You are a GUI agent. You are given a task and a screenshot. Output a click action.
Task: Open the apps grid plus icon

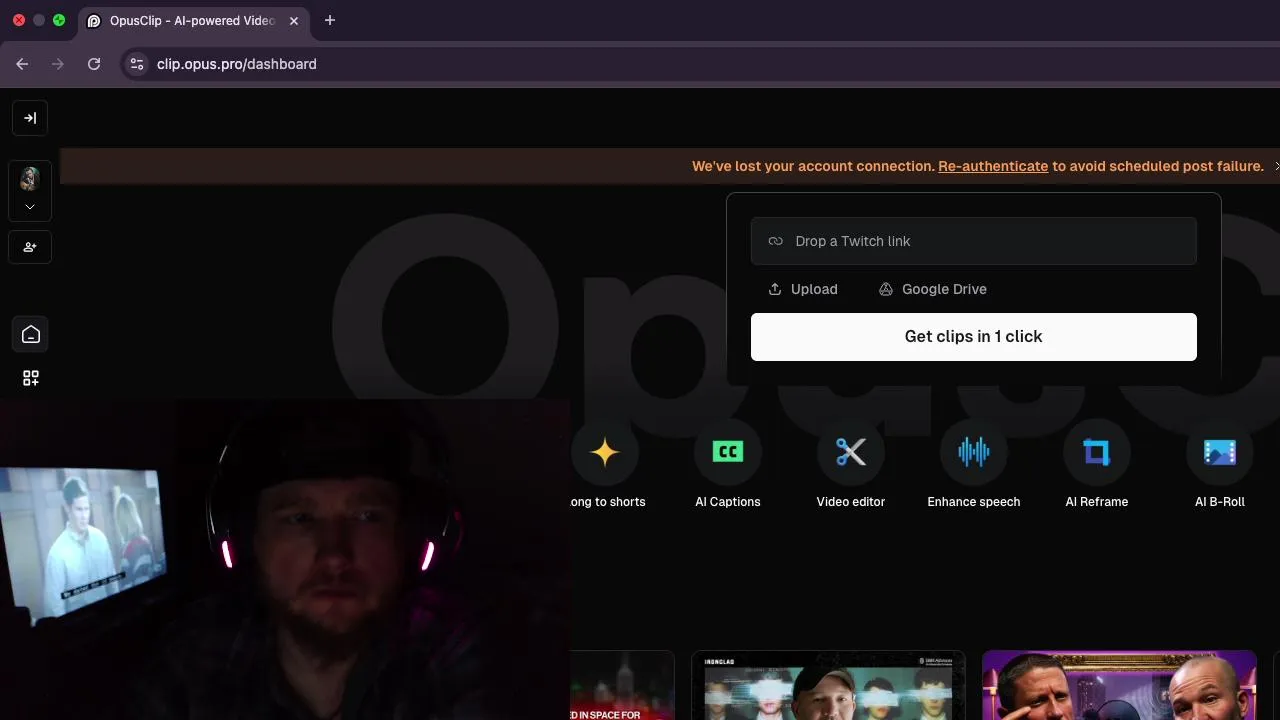point(31,378)
